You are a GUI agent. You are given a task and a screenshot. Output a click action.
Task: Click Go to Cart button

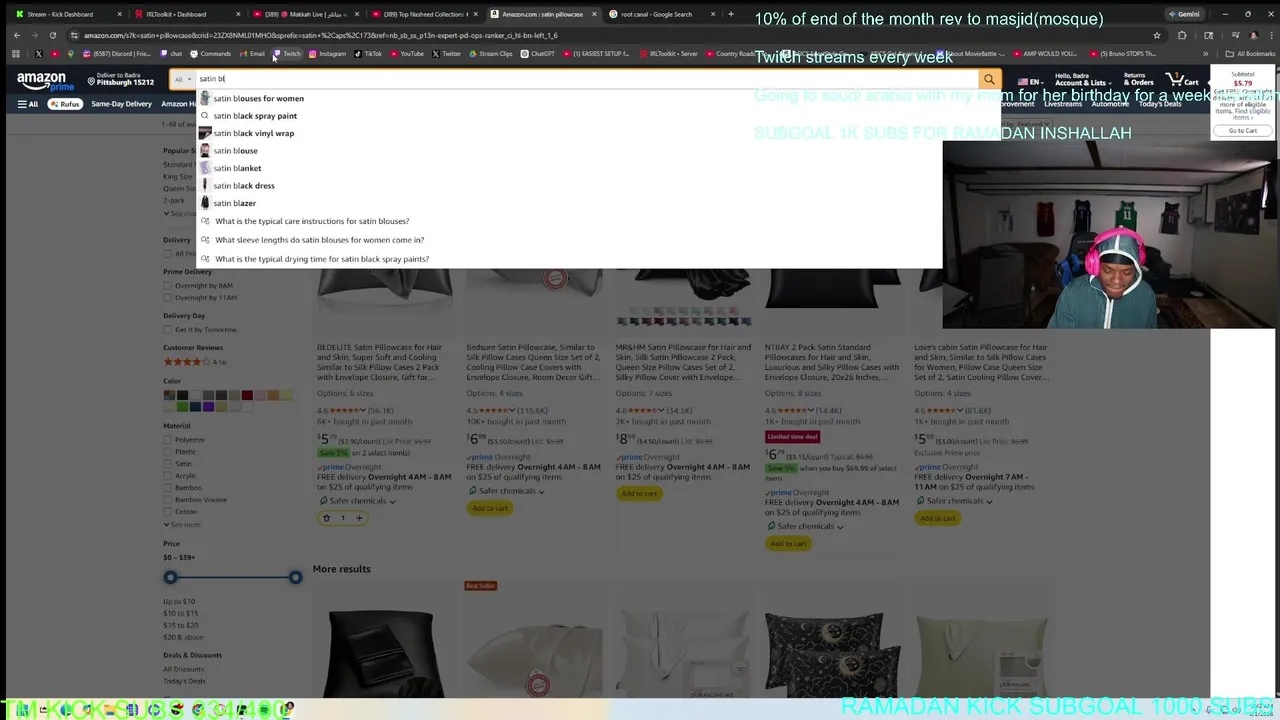(1242, 131)
